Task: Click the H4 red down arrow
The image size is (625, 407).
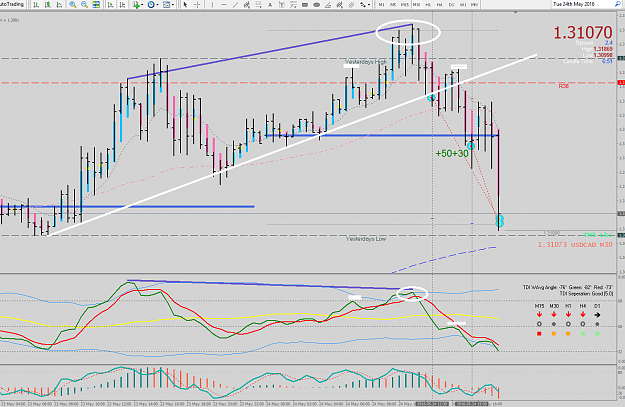Action: 583,315
